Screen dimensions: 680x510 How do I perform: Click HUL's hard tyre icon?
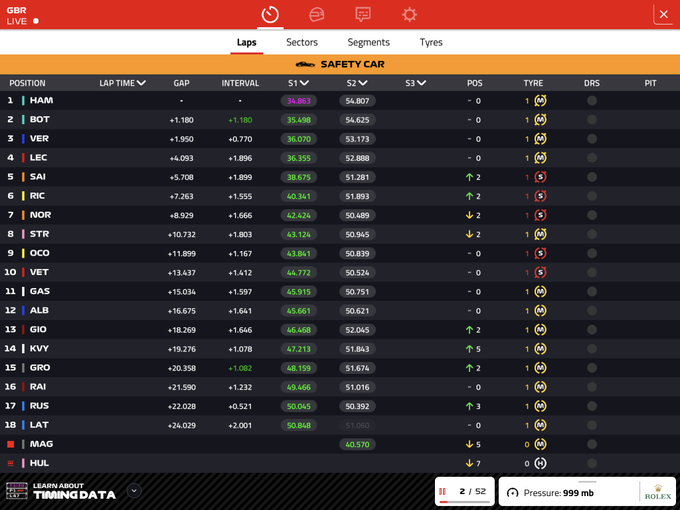point(540,463)
